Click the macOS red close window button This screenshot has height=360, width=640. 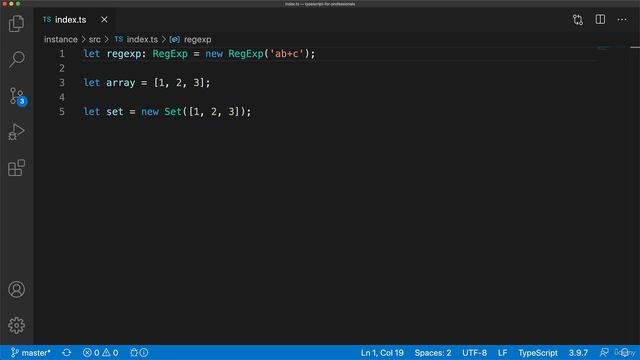4,4
